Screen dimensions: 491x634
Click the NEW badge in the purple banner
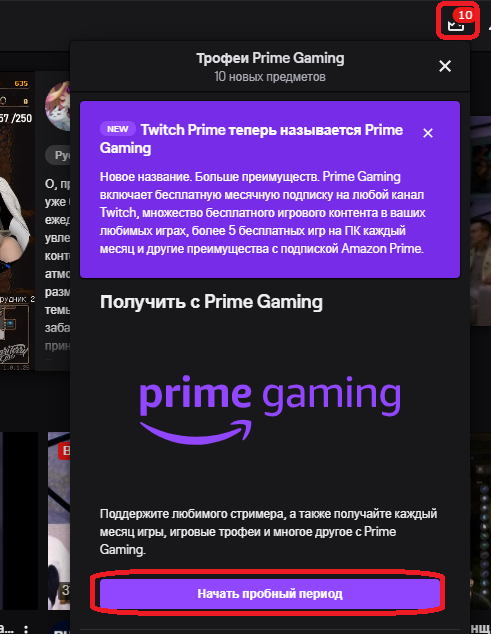(118, 129)
